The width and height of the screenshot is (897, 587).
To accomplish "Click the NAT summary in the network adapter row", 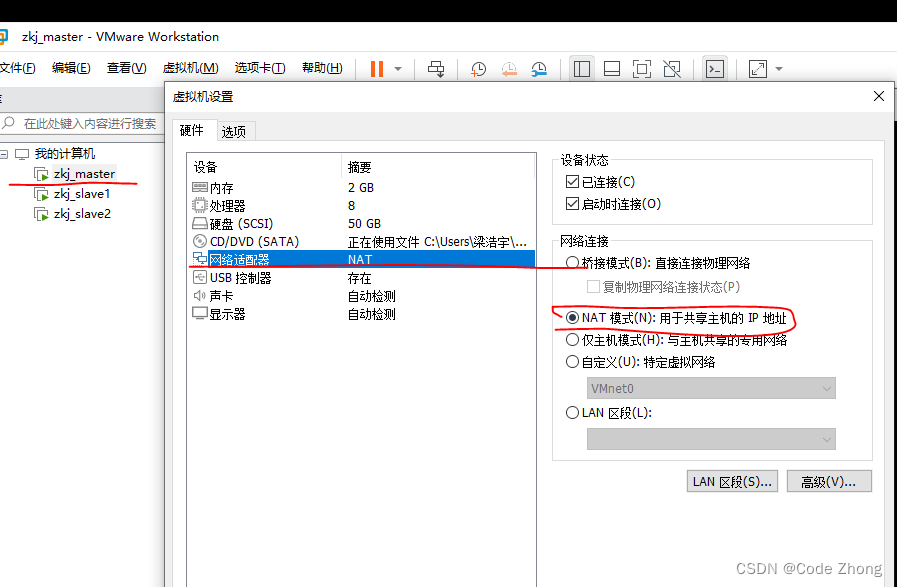I will pos(360,259).
